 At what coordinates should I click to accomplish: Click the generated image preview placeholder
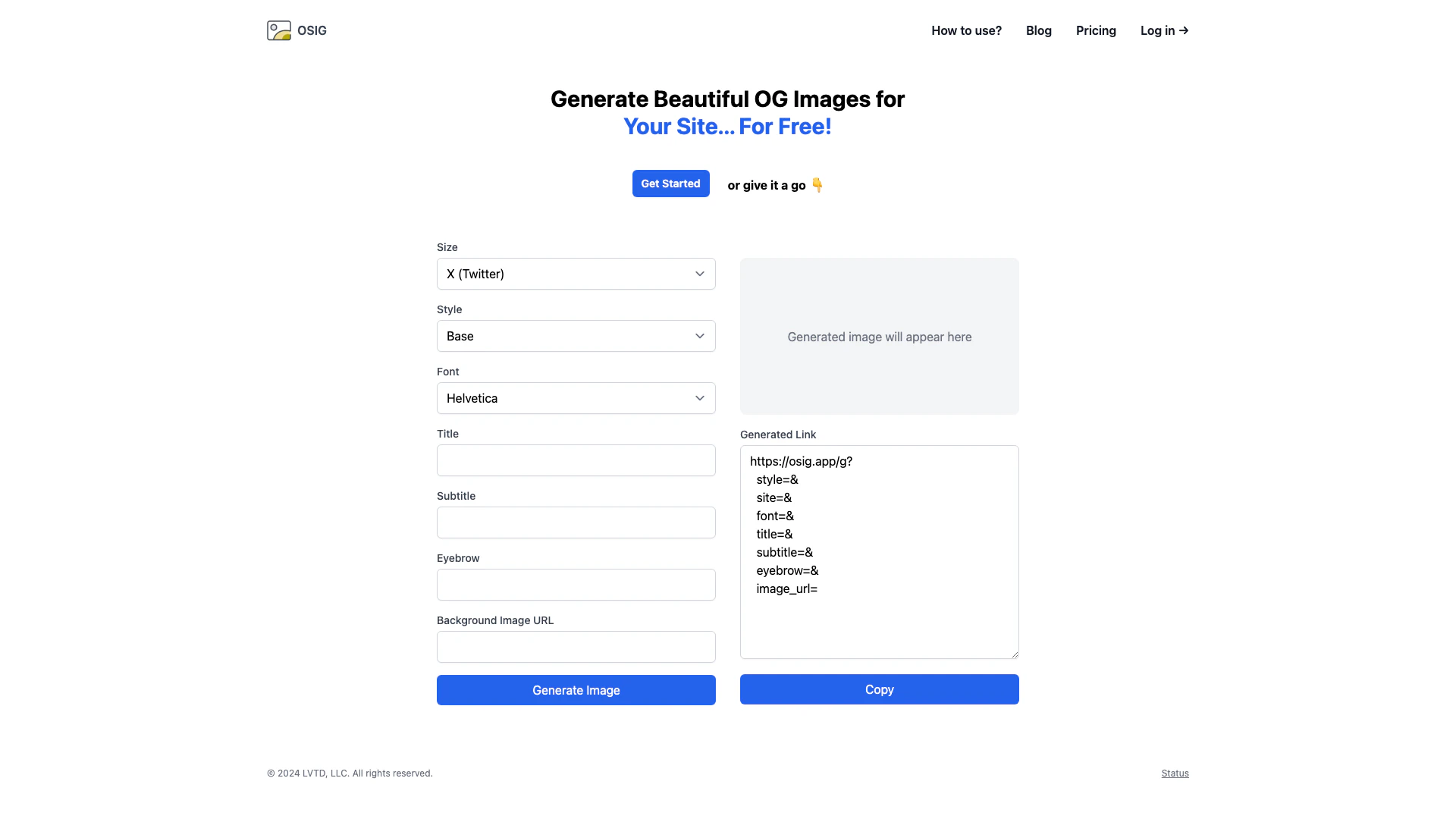879,336
